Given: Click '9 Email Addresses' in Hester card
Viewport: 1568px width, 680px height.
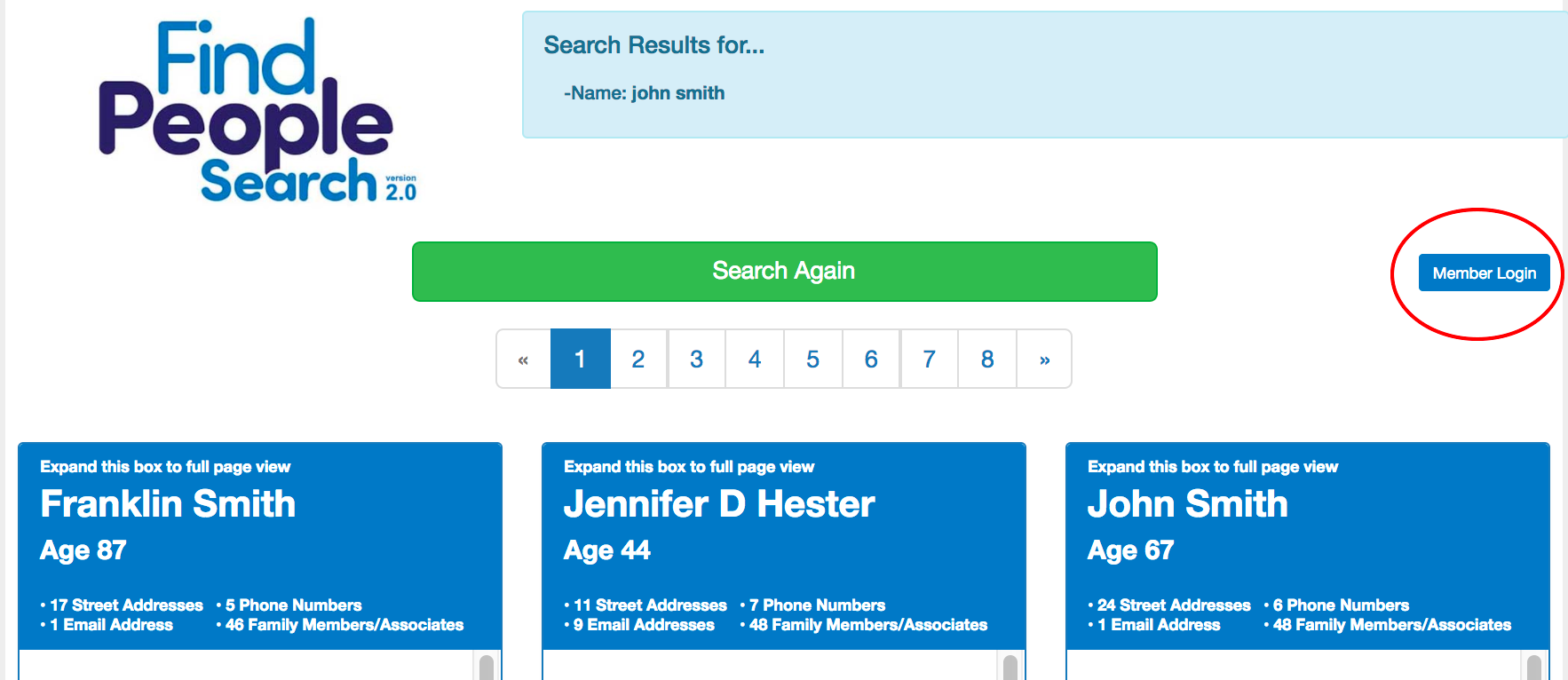Looking at the screenshot, I should coord(644,625).
